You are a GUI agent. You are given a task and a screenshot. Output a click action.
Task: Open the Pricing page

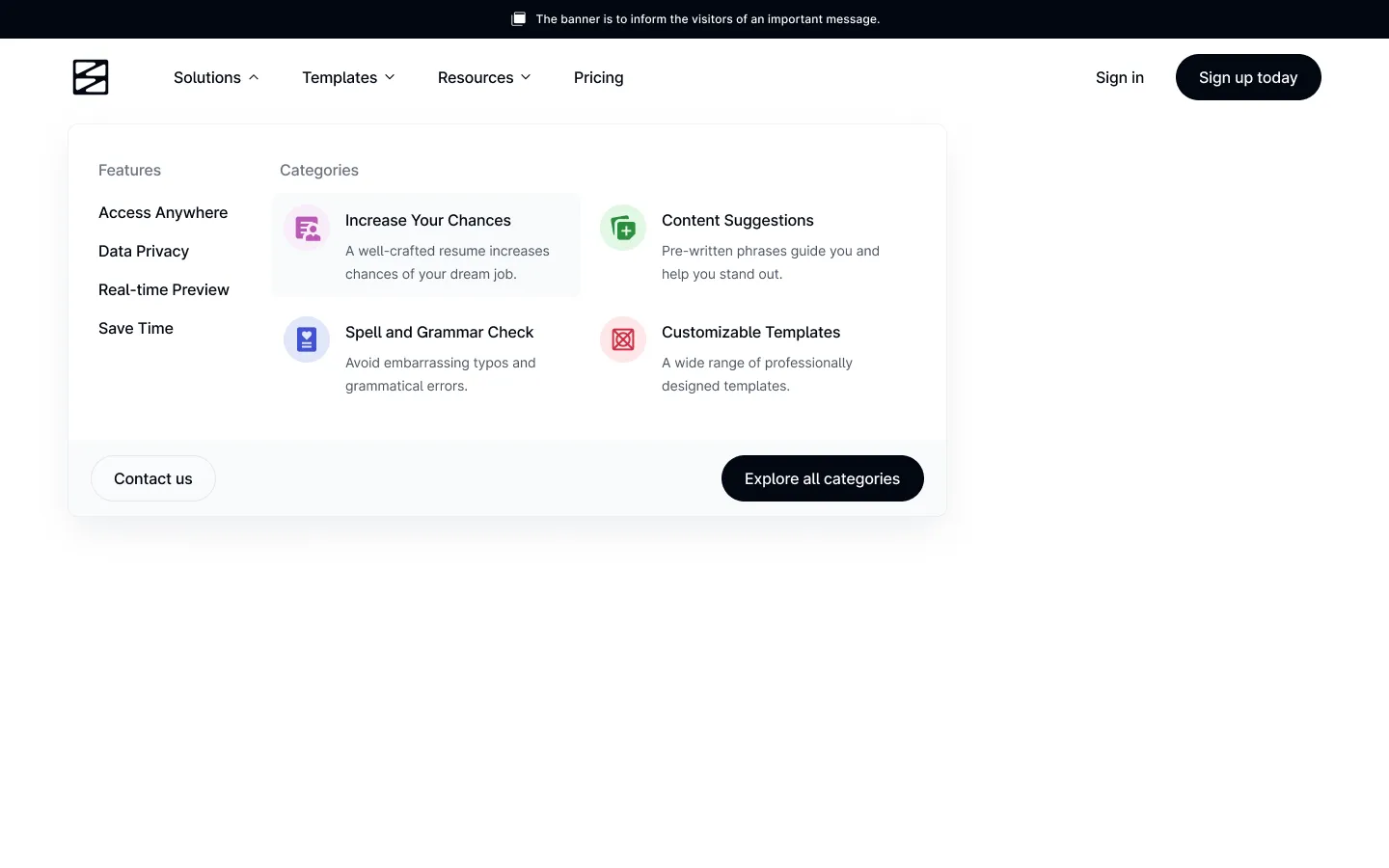598,77
